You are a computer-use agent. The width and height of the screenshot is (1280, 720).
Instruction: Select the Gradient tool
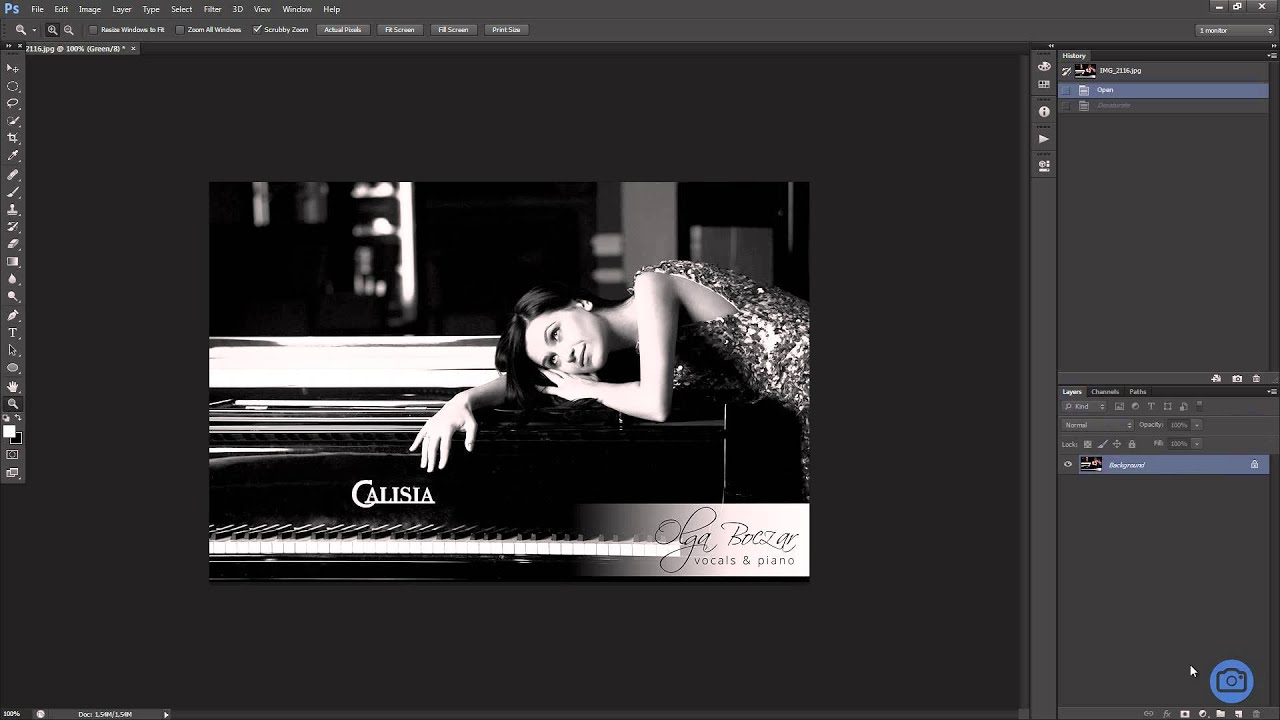(x=13, y=262)
